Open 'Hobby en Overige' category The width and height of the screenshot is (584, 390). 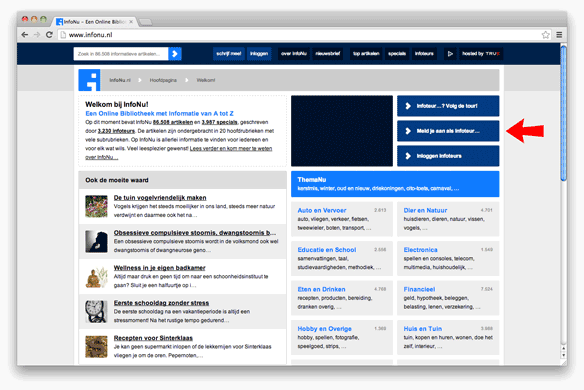tap(324, 329)
